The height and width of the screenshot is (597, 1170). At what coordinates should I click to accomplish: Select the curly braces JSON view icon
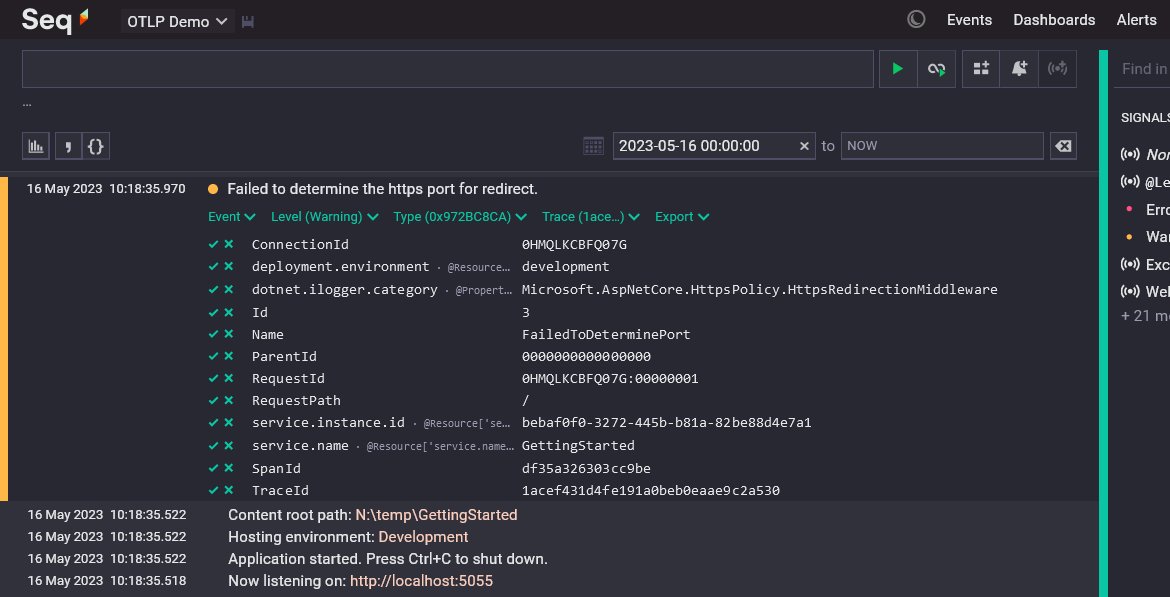[95, 145]
